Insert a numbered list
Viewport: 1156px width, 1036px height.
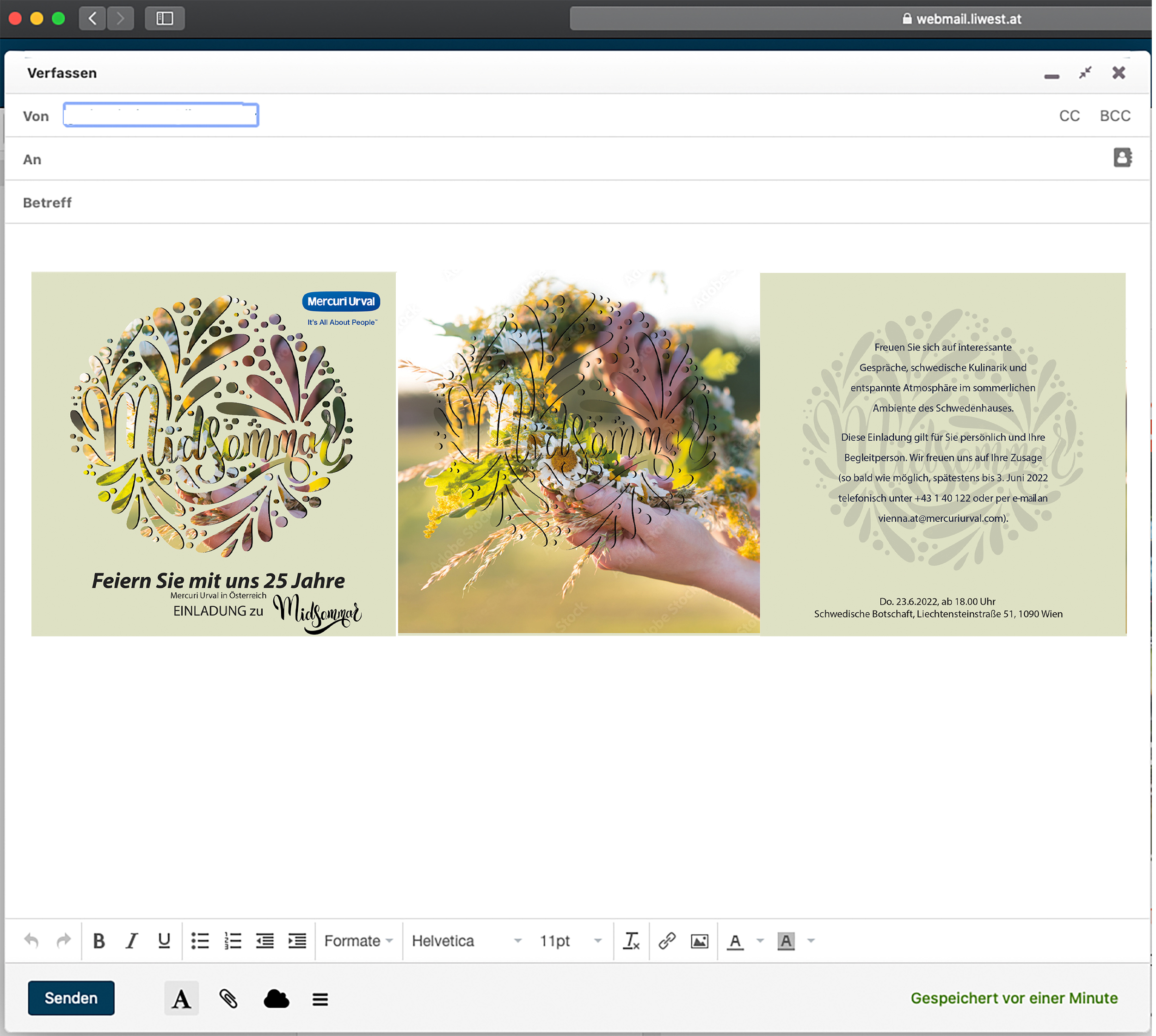tap(233, 941)
